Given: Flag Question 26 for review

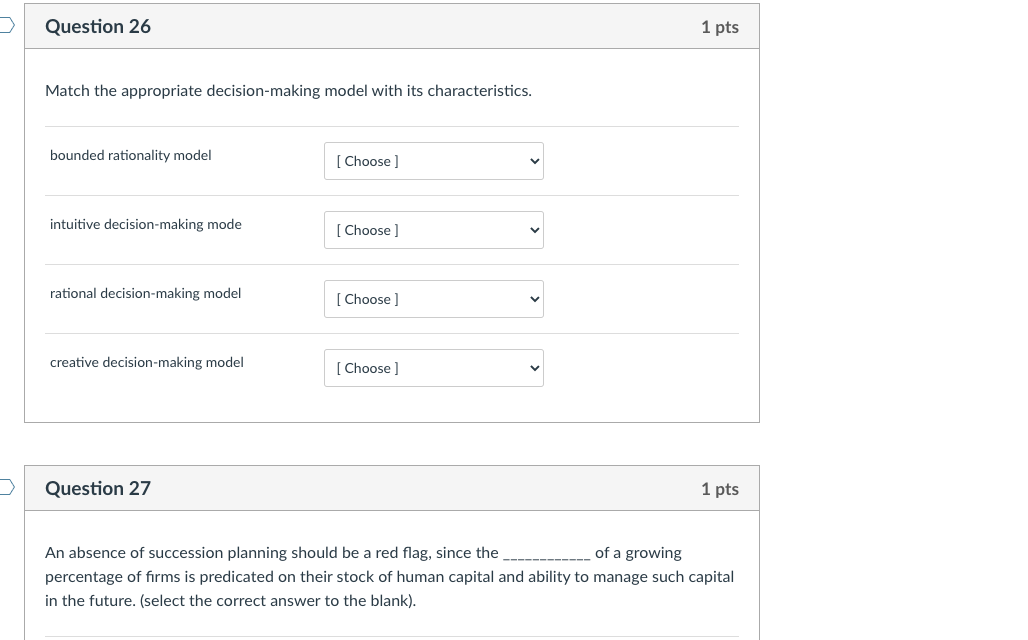Looking at the screenshot, I should click(7, 26).
